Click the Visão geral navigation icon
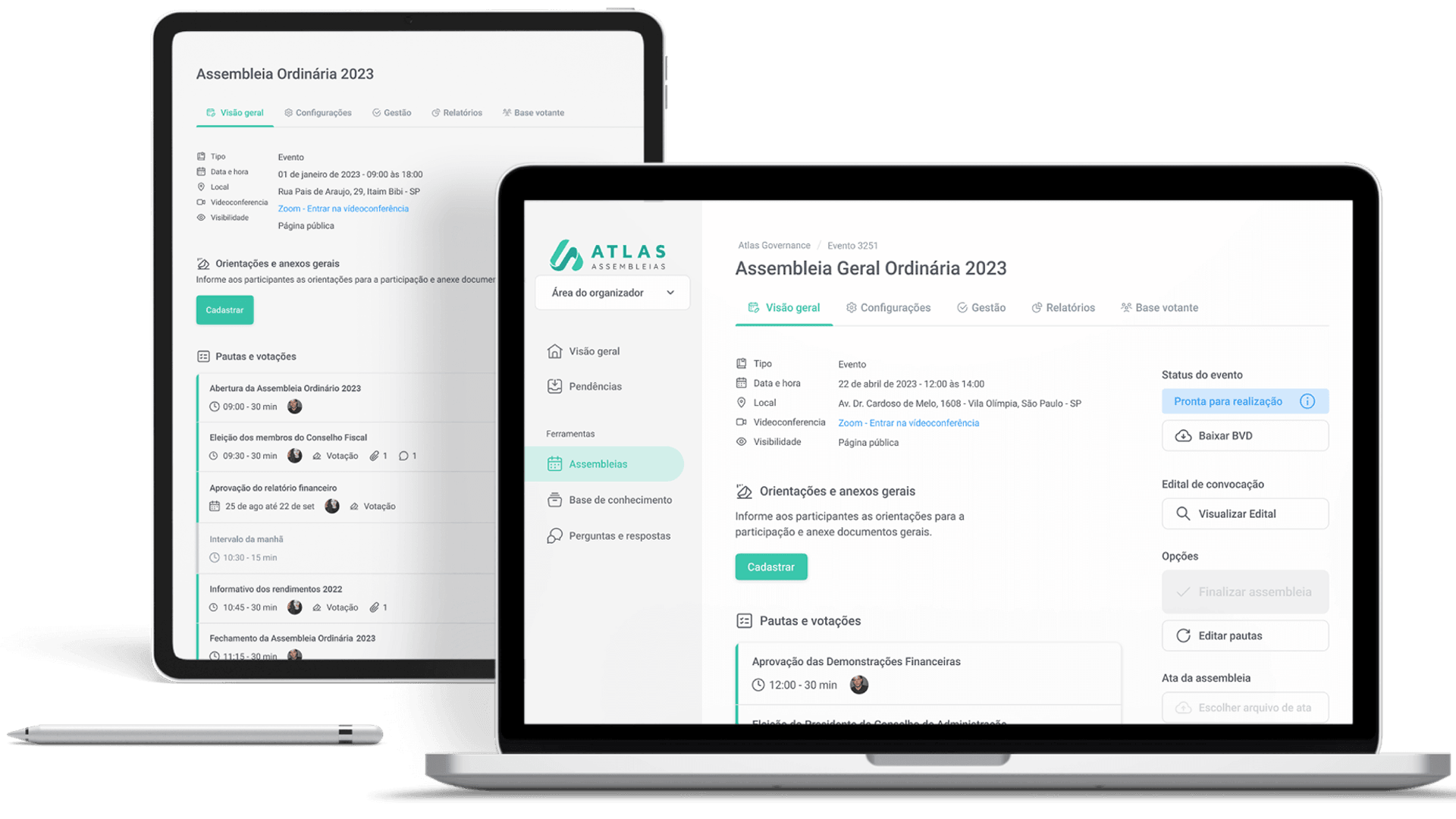Image resolution: width=1456 pixels, height=819 pixels. click(554, 351)
